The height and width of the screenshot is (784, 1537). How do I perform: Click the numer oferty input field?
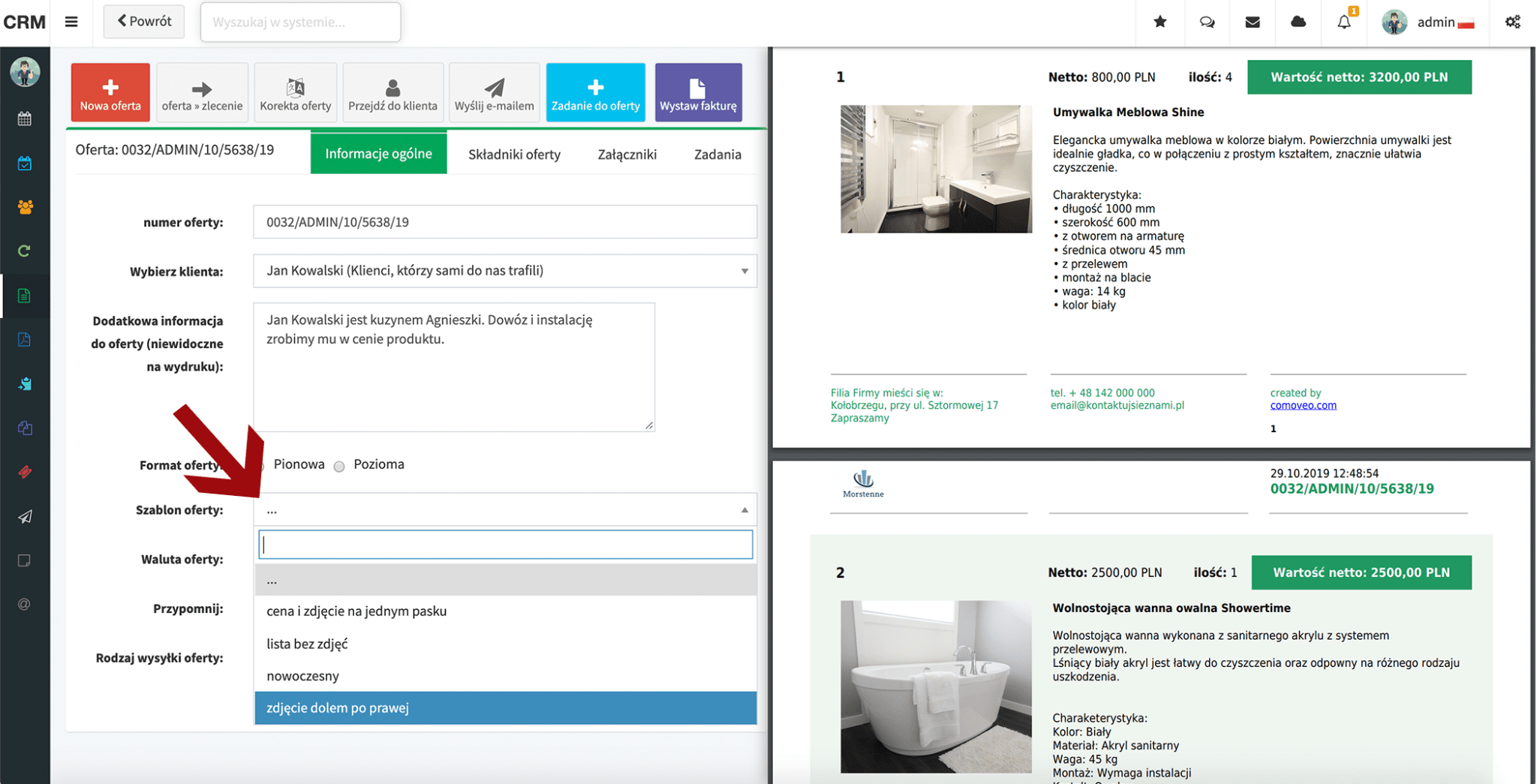[505, 222]
